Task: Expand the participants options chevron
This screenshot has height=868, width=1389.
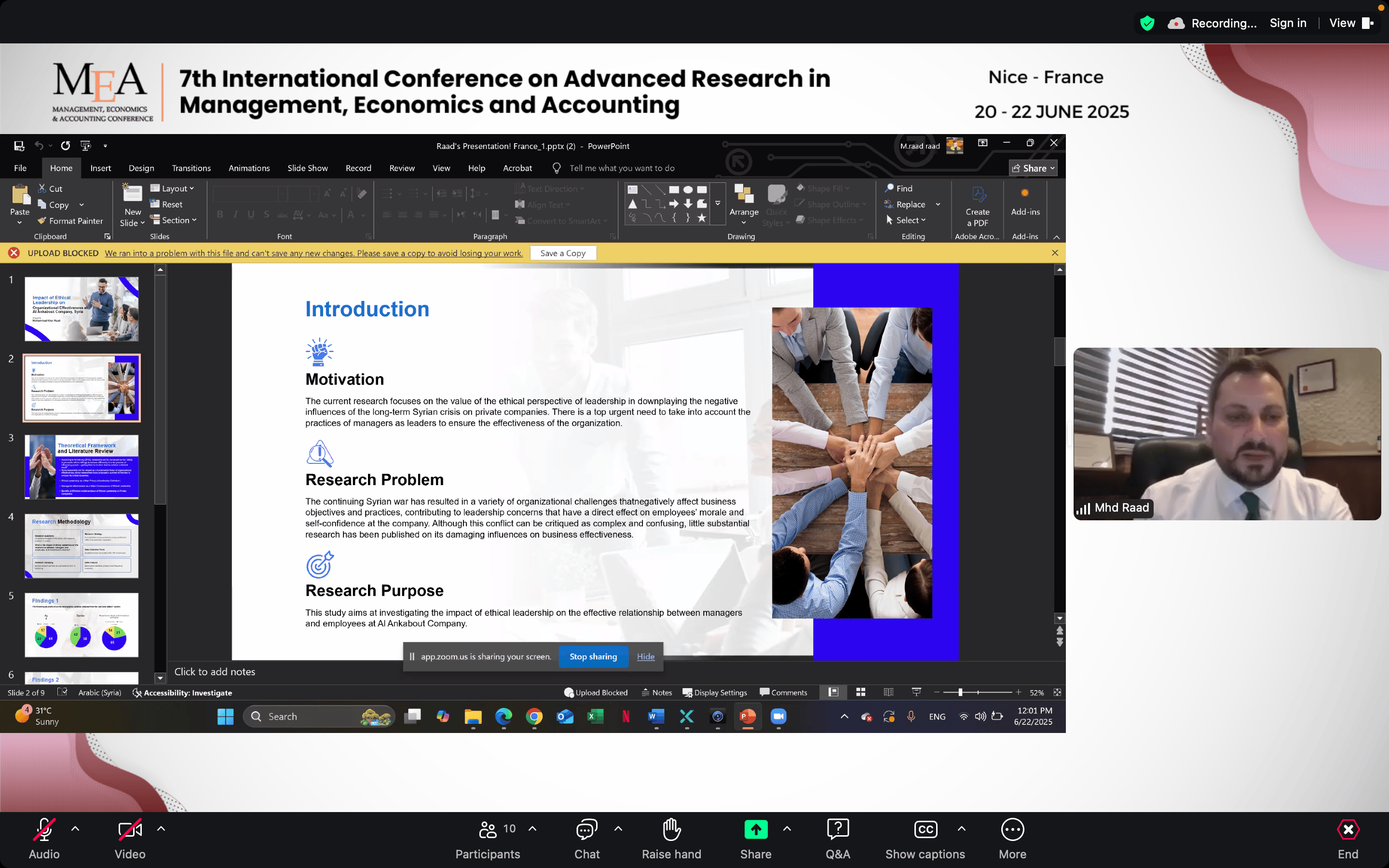Action: 532,828
